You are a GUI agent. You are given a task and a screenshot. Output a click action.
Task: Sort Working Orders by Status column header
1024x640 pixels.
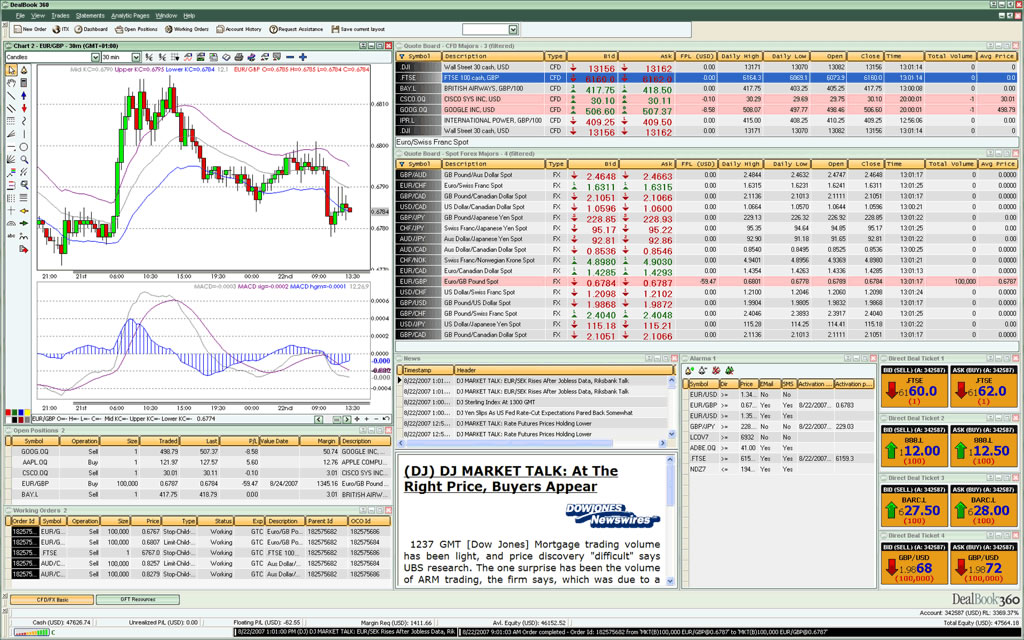click(216, 521)
